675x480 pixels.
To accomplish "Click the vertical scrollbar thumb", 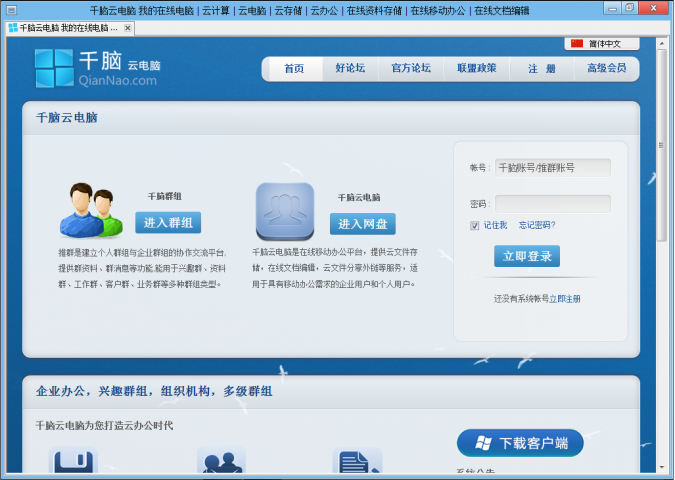I will (x=662, y=146).
